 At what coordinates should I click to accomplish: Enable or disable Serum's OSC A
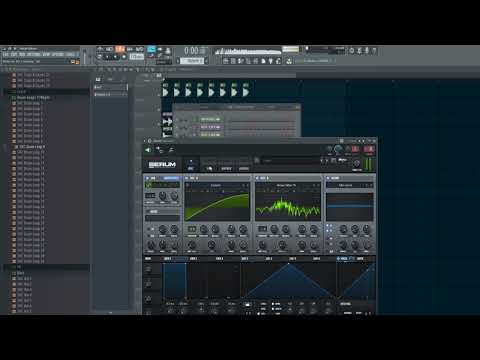point(187,178)
